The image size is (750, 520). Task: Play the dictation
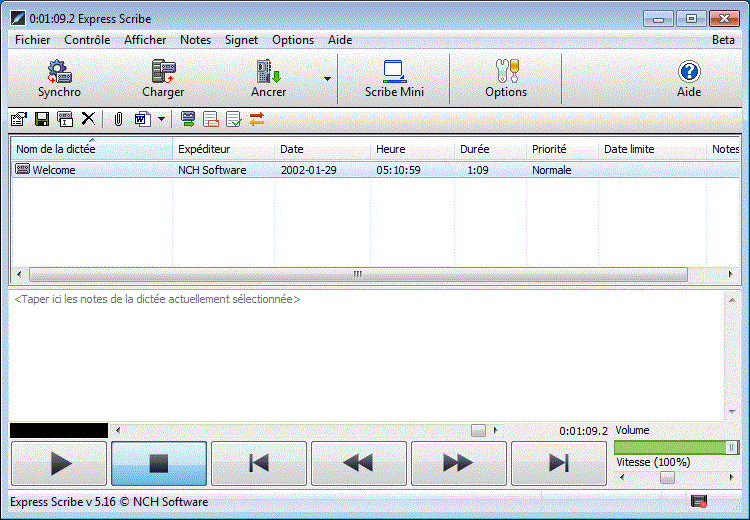click(x=59, y=463)
